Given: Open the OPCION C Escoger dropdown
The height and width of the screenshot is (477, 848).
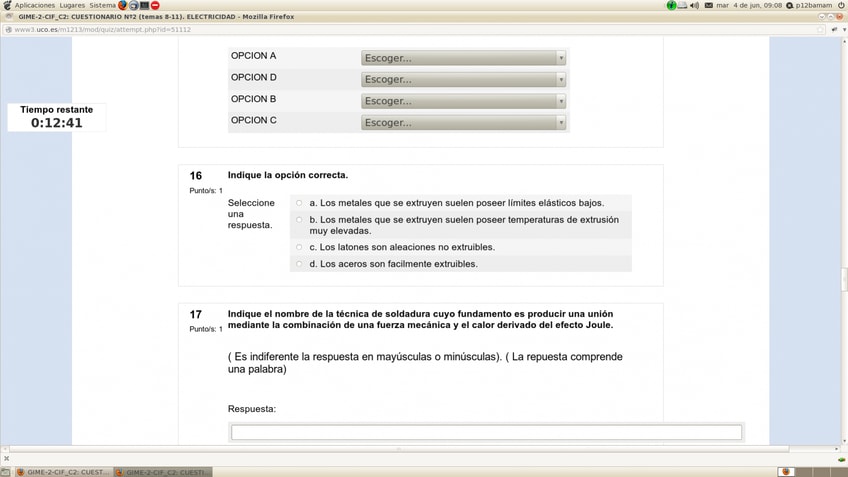Looking at the screenshot, I should click(463, 123).
